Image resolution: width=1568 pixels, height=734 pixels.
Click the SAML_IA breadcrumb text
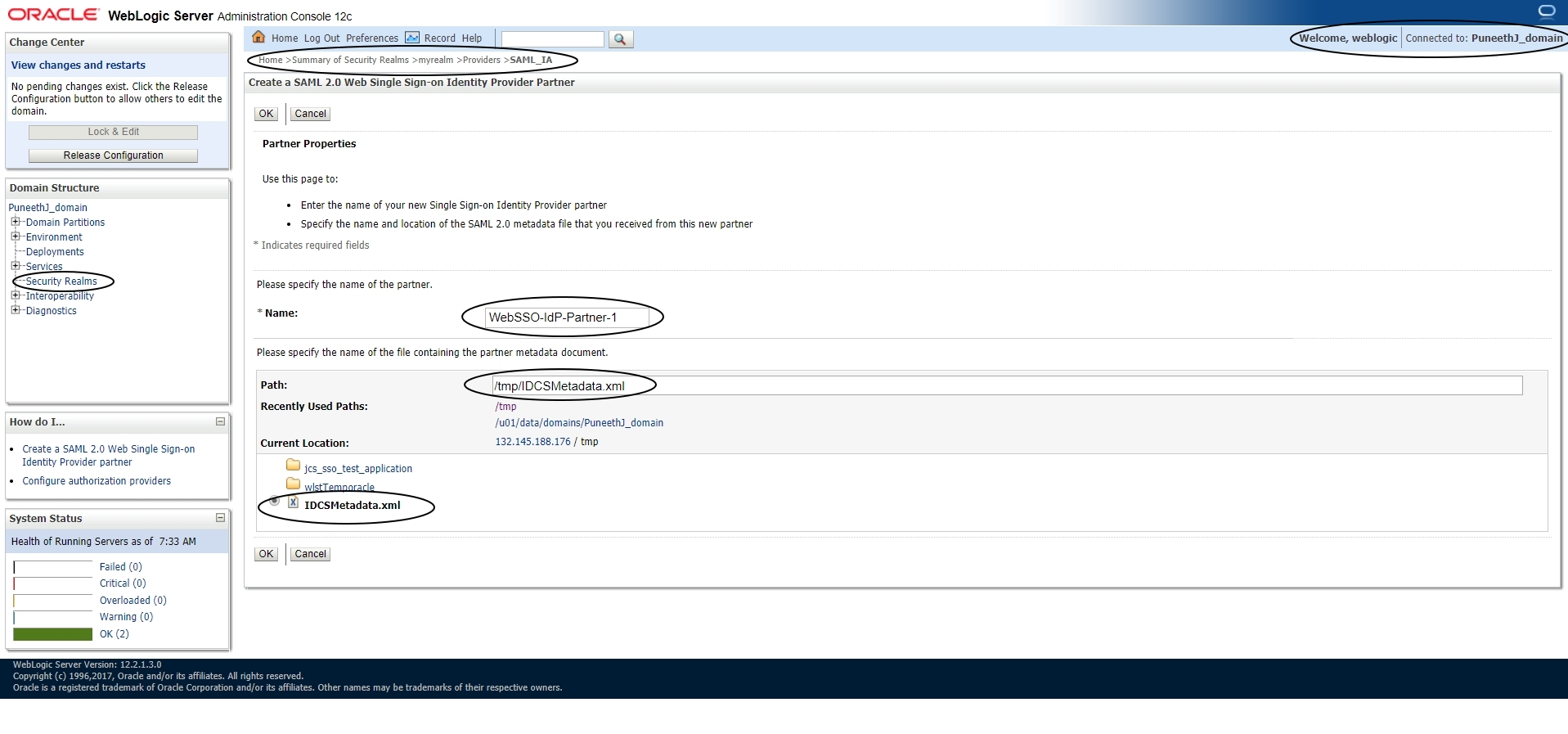[x=531, y=60]
